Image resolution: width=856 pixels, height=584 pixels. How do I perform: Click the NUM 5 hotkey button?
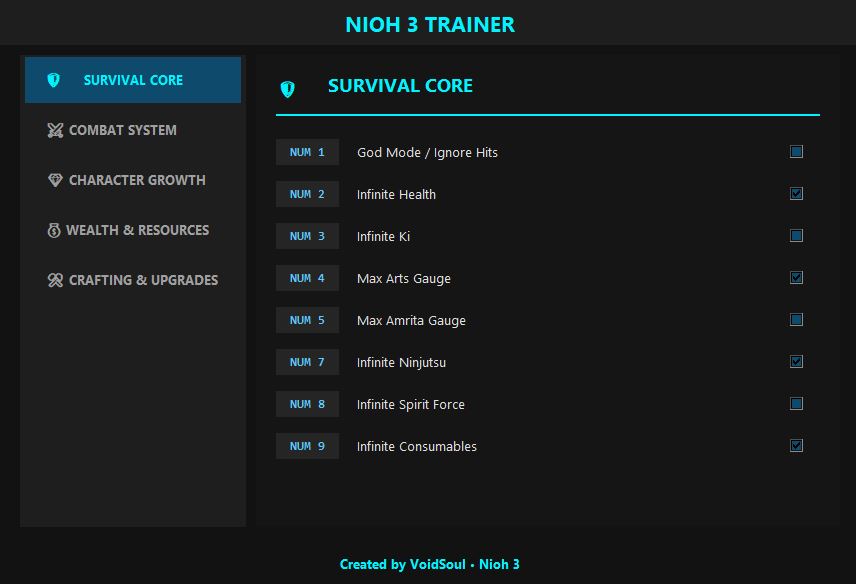click(307, 320)
